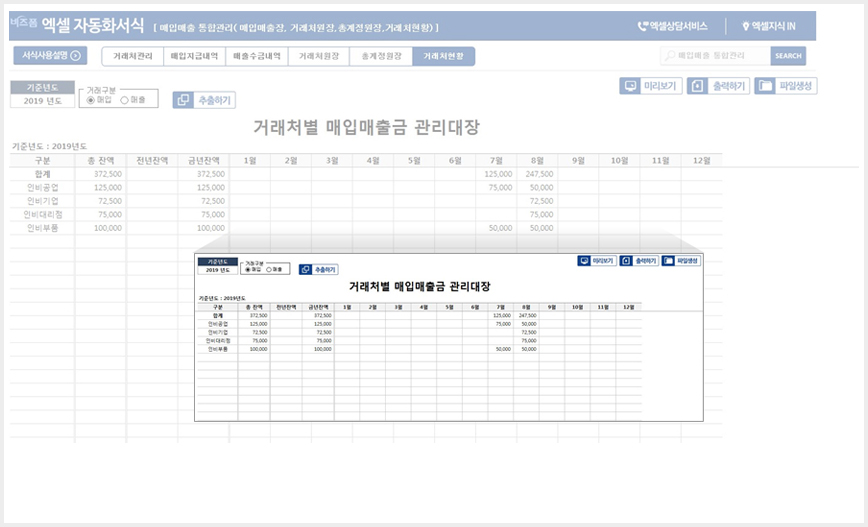Edit the 2019 년도 base year field

(43, 101)
